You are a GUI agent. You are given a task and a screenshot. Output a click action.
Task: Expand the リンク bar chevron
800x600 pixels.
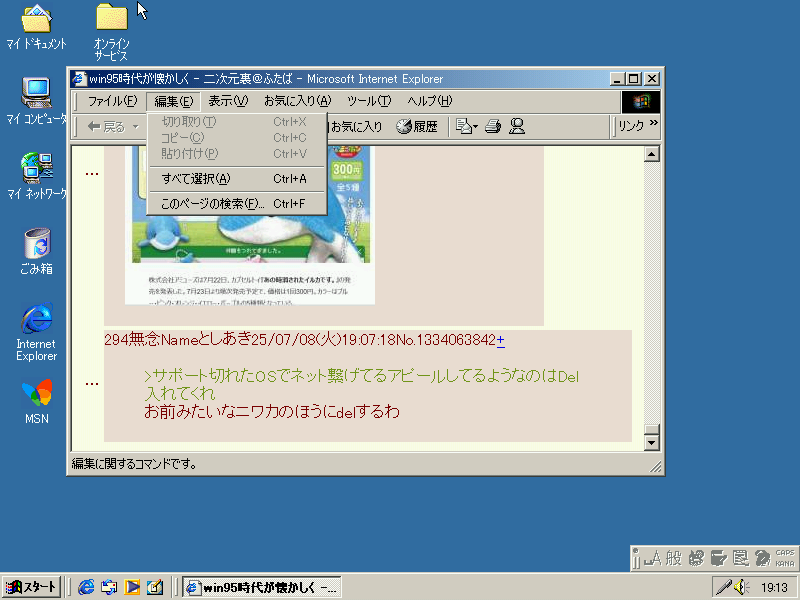tap(654, 123)
